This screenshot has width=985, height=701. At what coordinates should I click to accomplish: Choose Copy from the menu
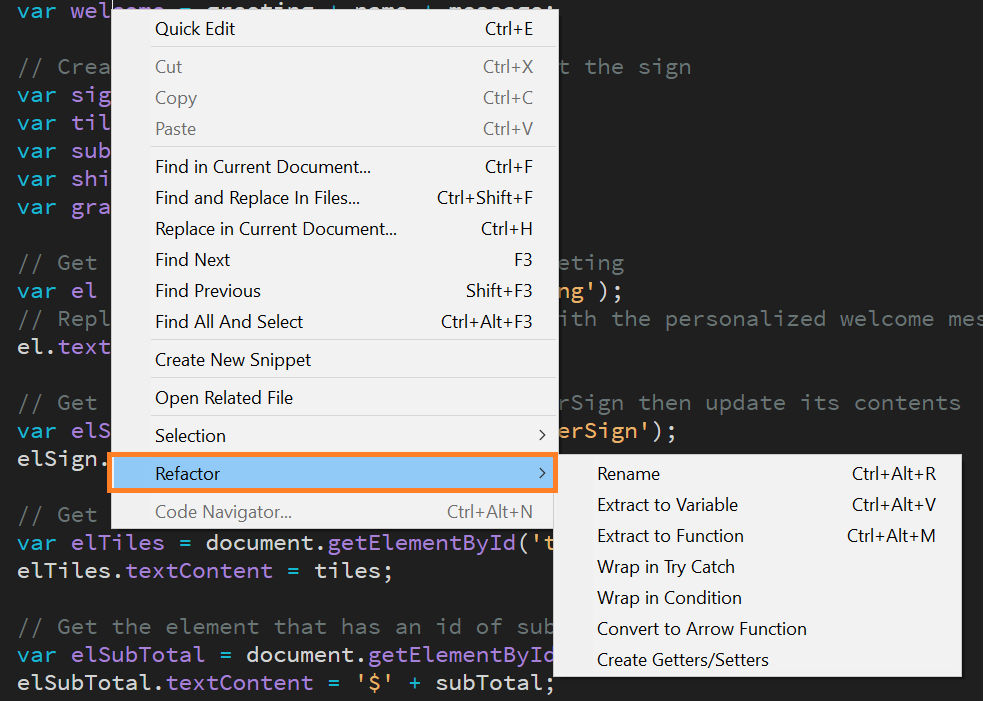[x=175, y=97]
